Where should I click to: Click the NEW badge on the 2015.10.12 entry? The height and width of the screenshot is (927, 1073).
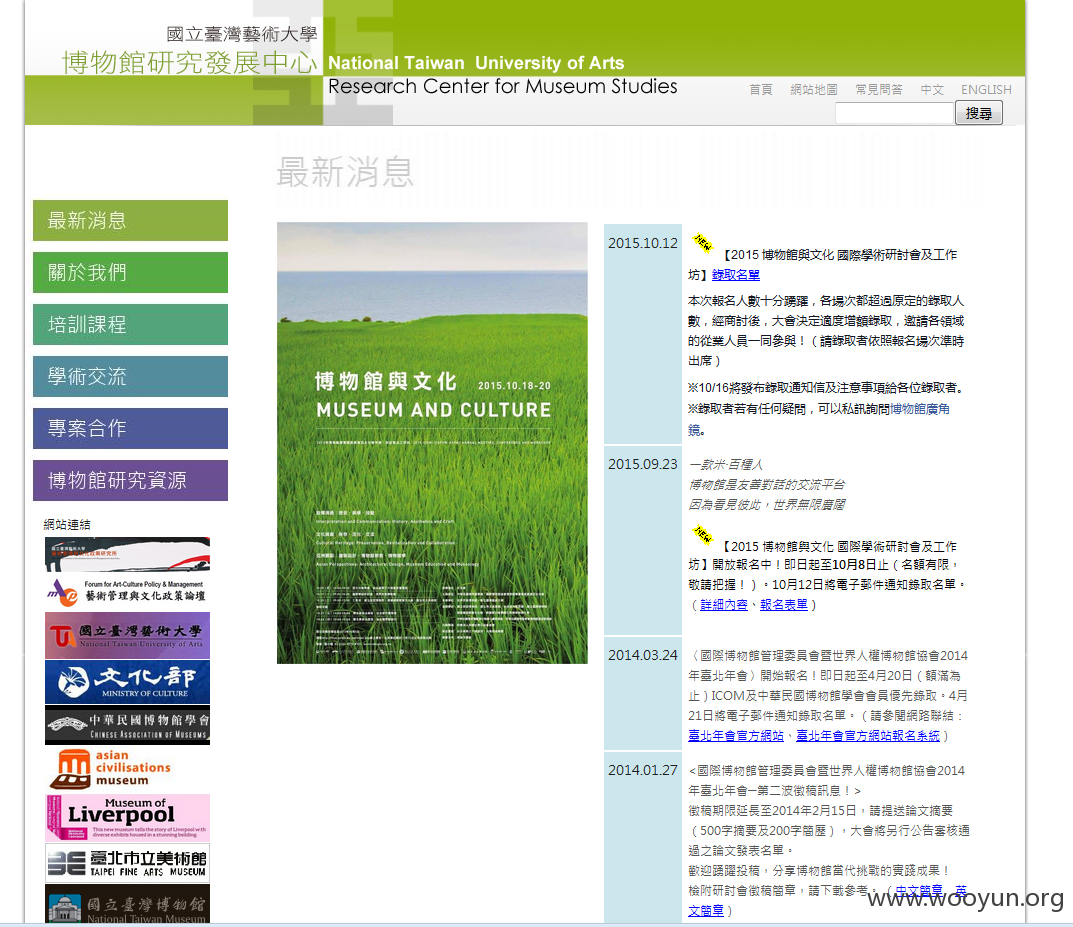(703, 242)
